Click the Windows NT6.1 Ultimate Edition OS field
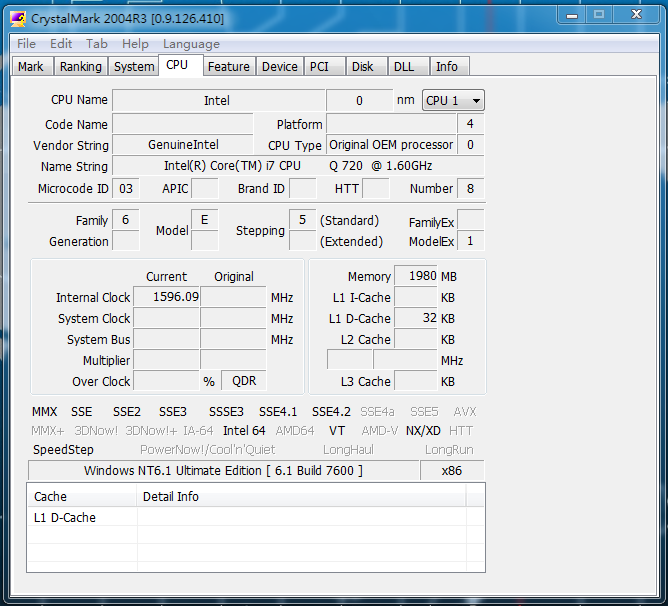 [x=223, y=470]
